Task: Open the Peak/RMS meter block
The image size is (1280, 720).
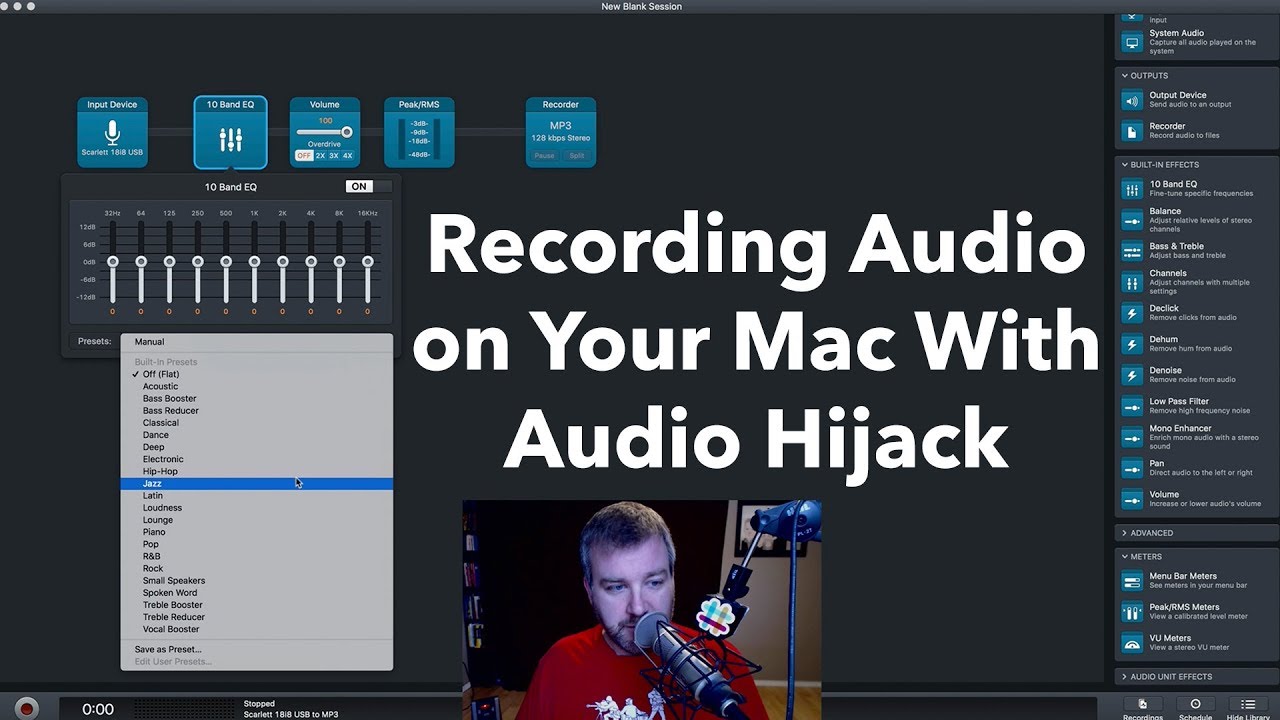Action: coord(420,132)
